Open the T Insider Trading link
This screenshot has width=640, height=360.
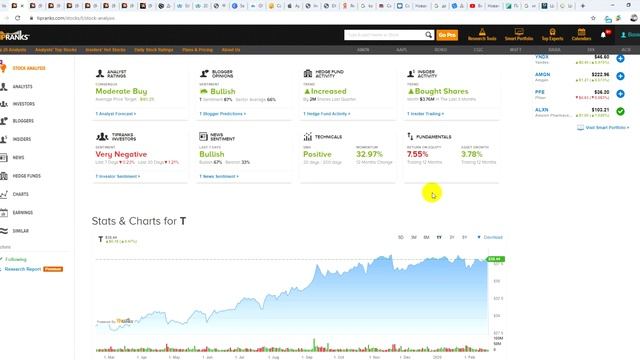(425, 114)
